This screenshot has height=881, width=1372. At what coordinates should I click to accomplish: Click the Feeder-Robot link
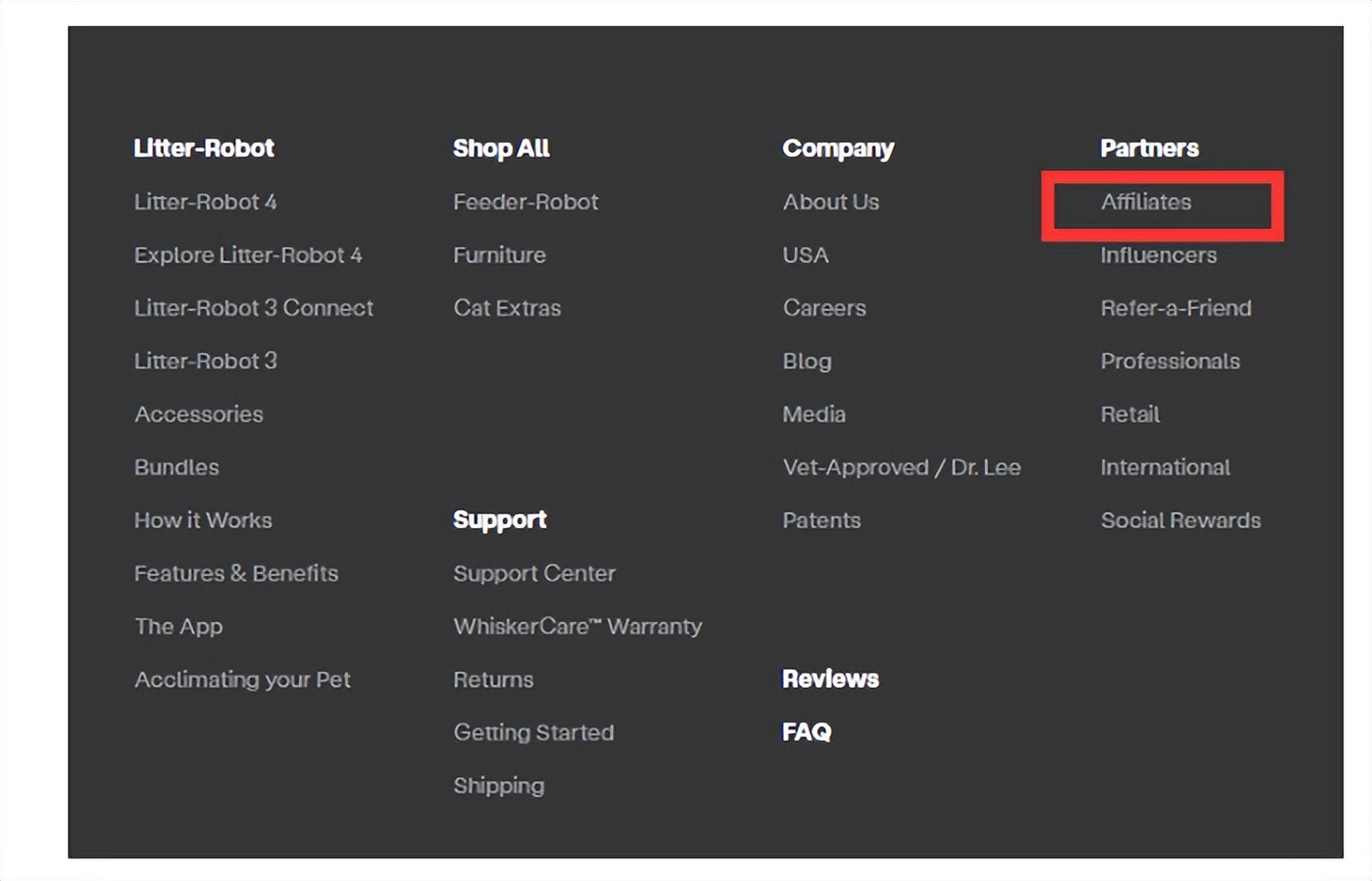coord(525,202)
